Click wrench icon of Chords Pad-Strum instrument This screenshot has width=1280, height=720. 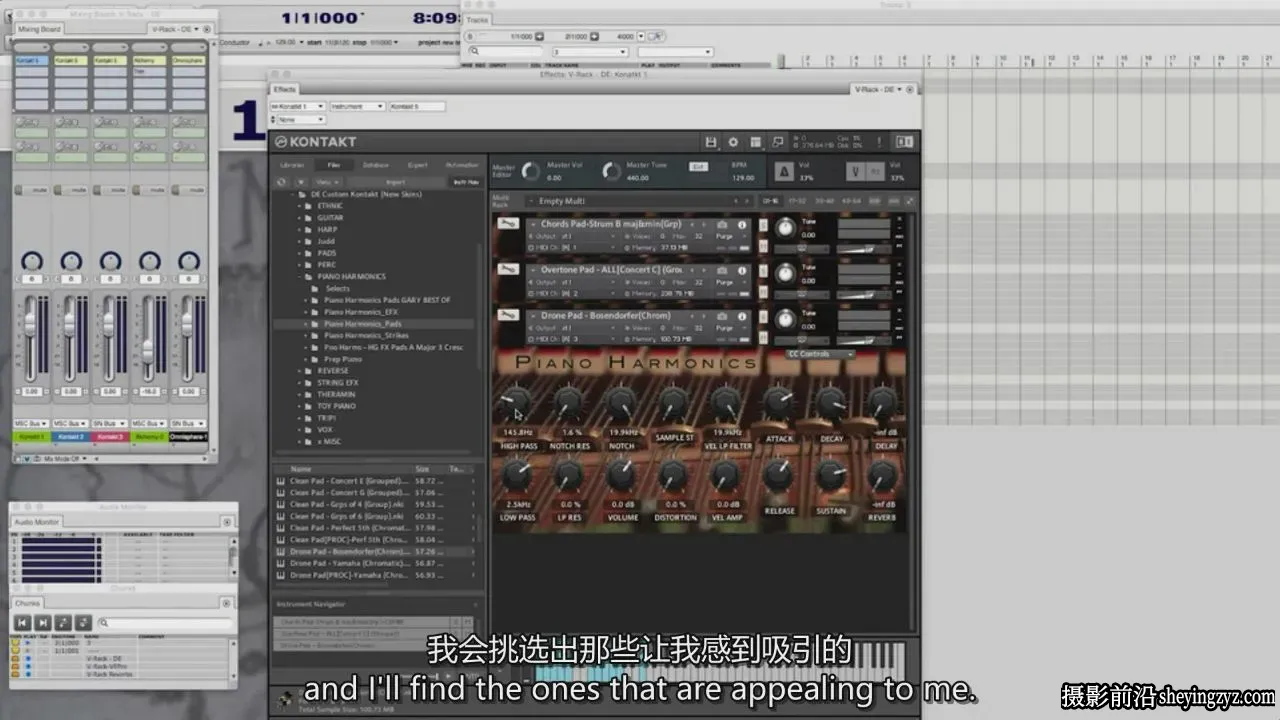click(x=508, y=224)
